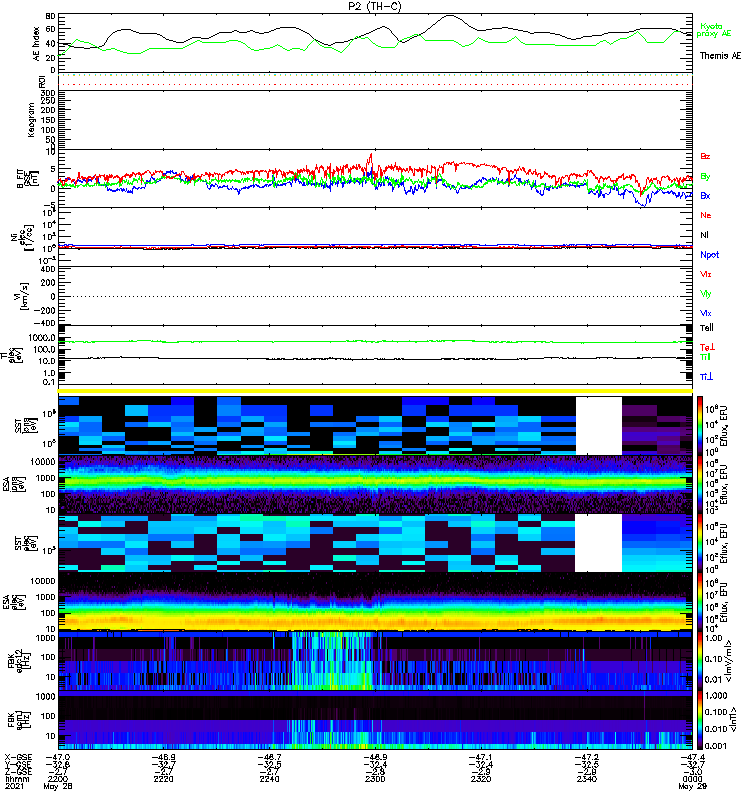Image resolution: width=750 pixels, height=800 pixels.
Task: Select the red Ne legend entry
Action: pos(706,215)
